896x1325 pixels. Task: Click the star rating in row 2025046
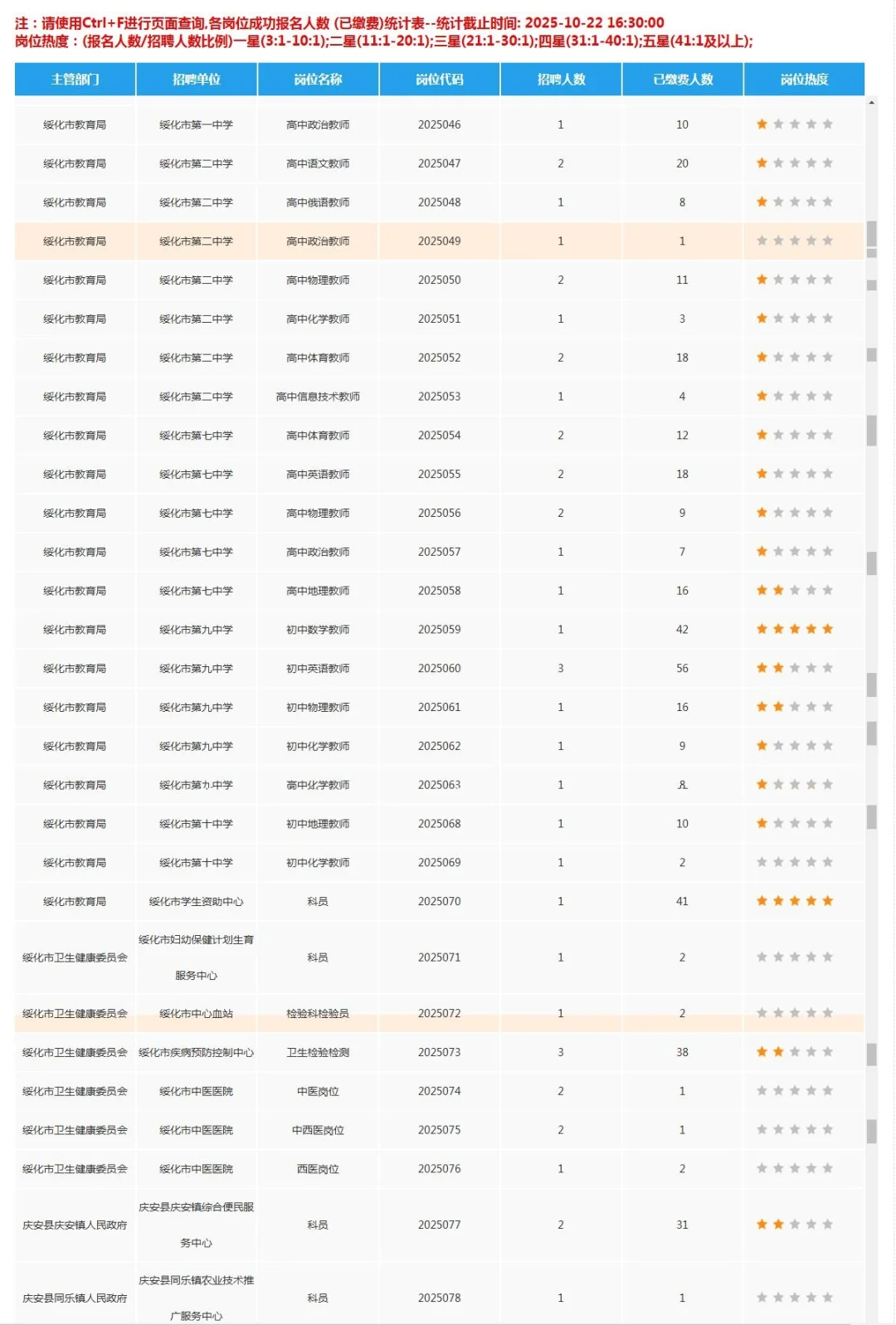coord(794,124)
